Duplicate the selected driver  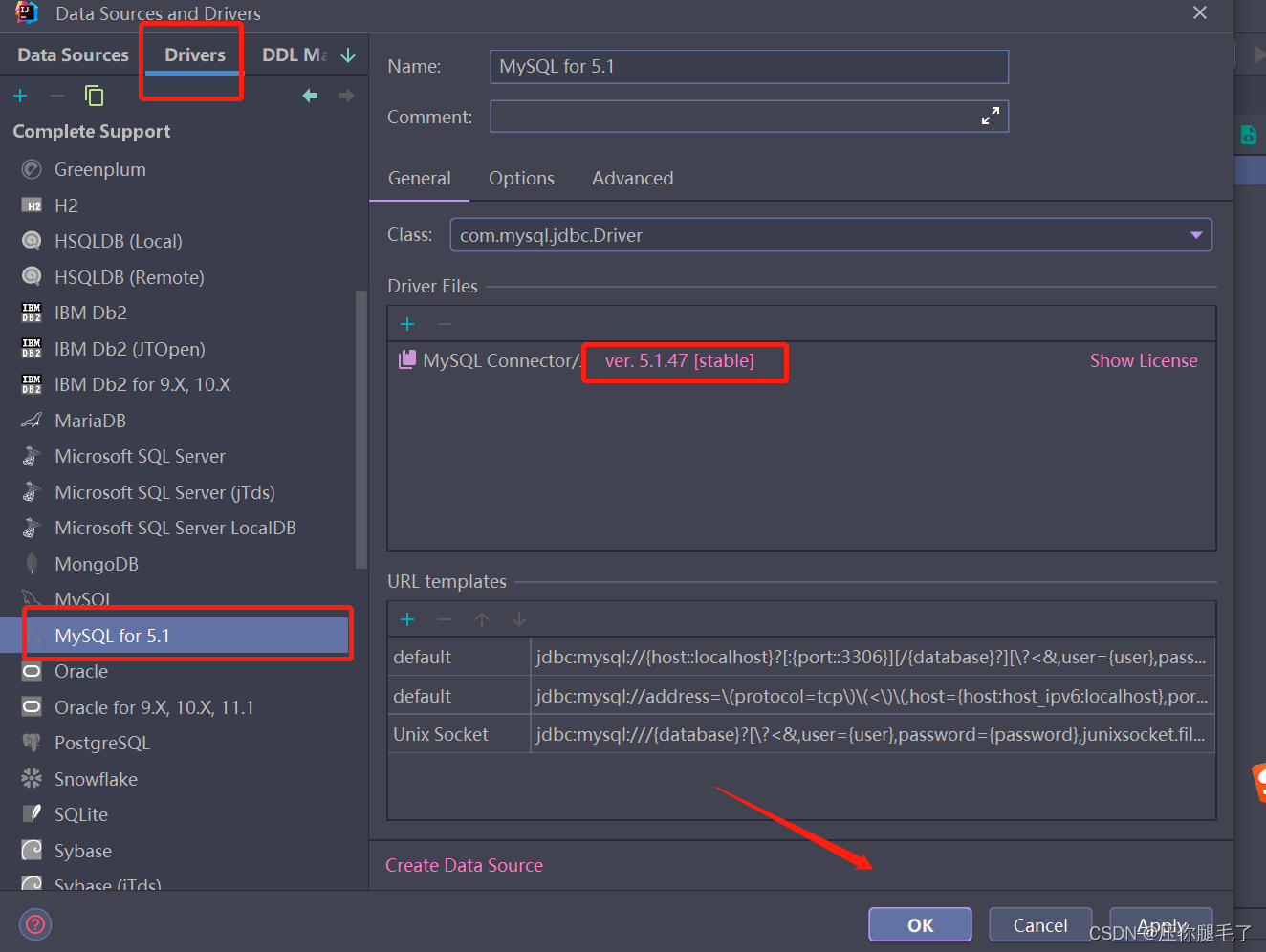94,96
